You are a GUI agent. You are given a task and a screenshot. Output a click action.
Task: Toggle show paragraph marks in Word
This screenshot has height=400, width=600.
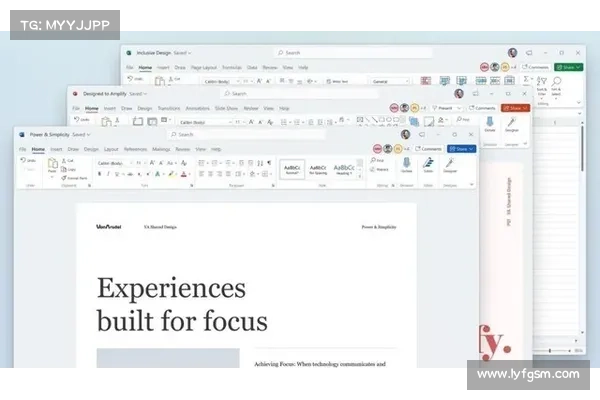tap(269, 163)
